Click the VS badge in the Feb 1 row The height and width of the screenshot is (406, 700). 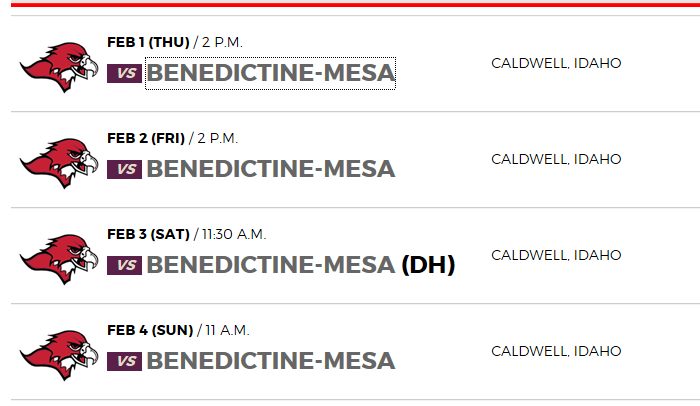(x=125, y=73)
